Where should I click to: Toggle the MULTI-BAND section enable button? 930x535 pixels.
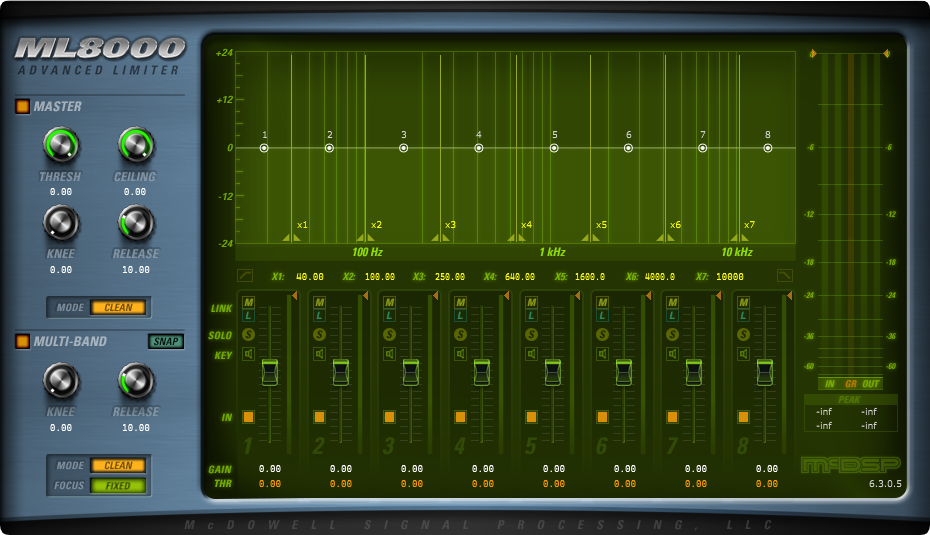click(x=23, y=342)
